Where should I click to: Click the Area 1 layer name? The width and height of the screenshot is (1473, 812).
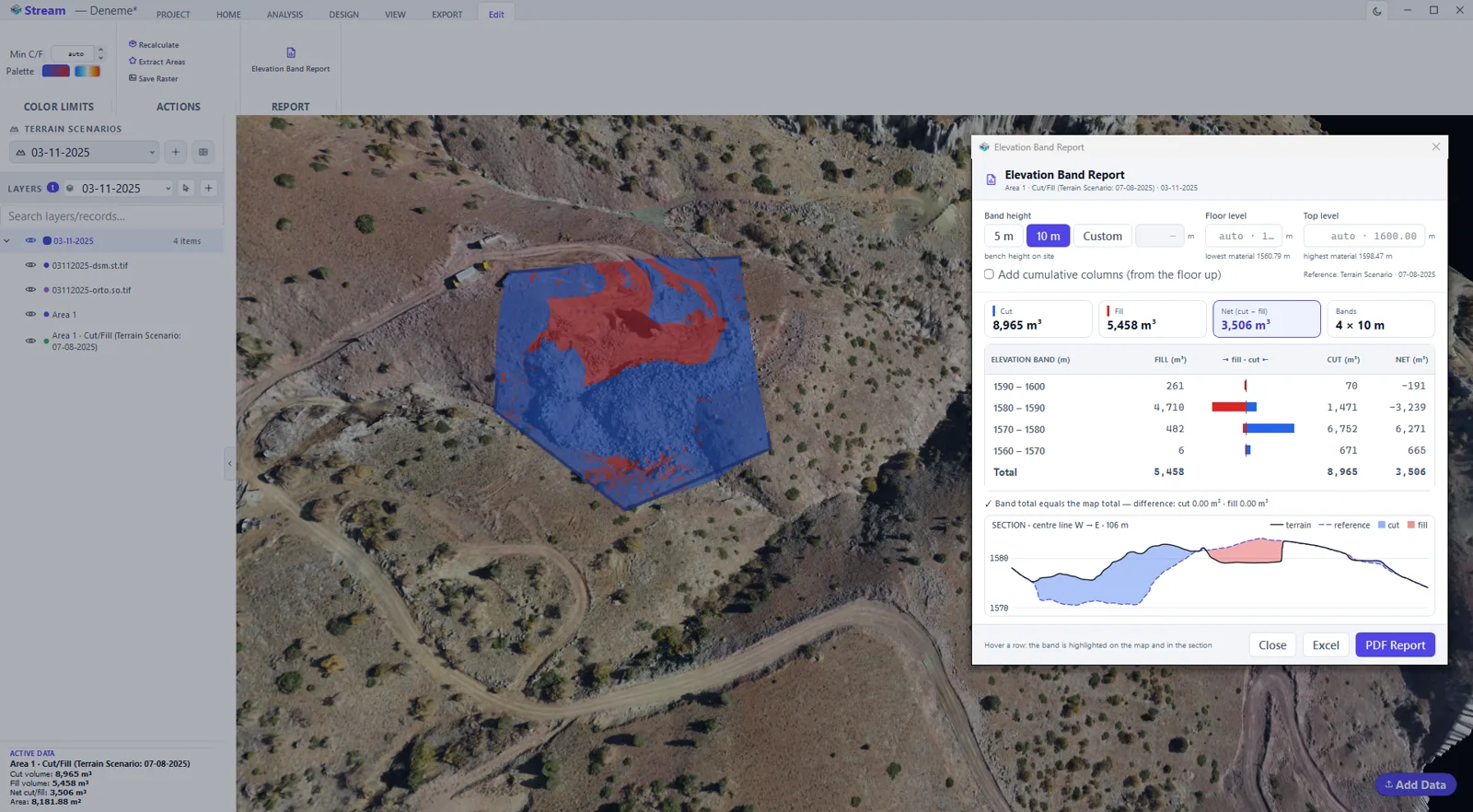[64, 314]
